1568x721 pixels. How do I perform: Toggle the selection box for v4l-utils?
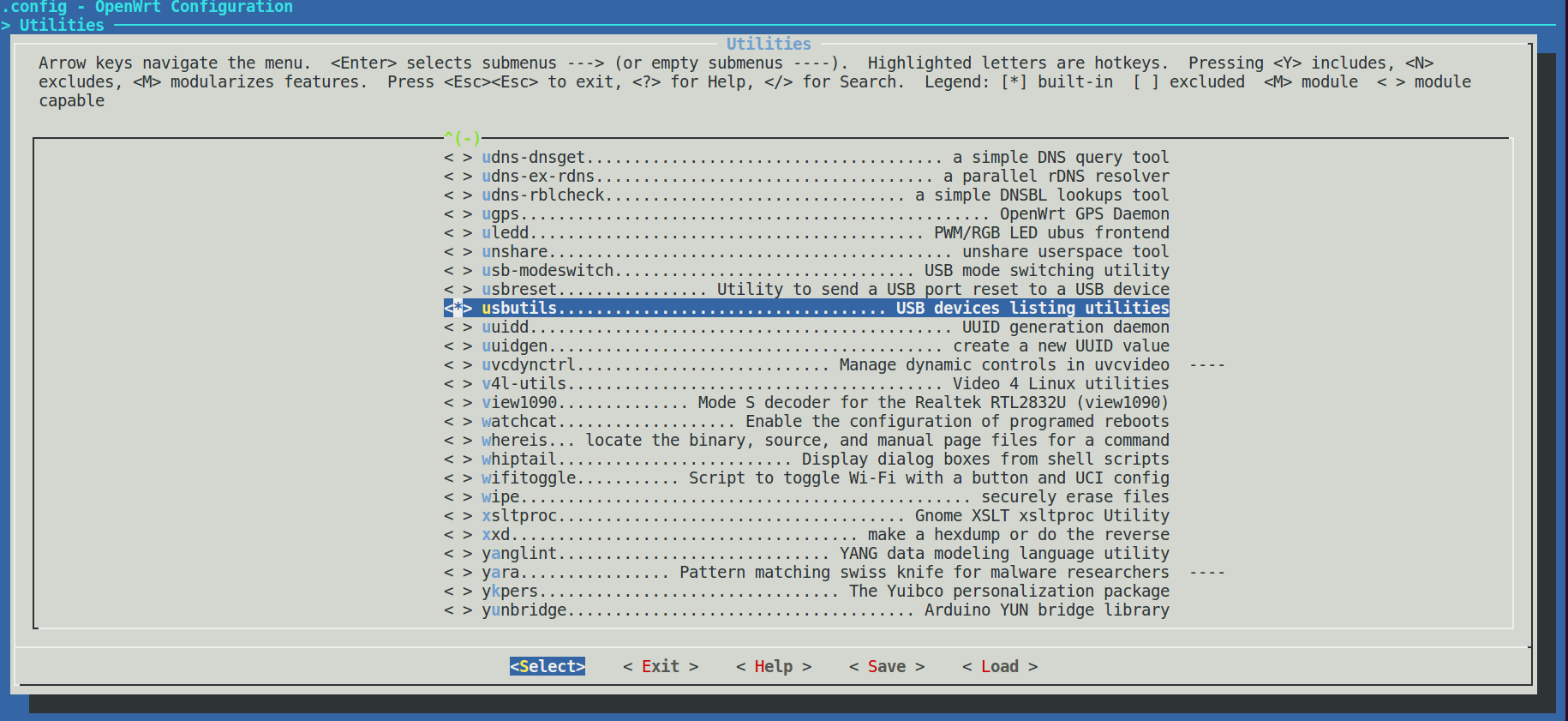coord(458,384)
